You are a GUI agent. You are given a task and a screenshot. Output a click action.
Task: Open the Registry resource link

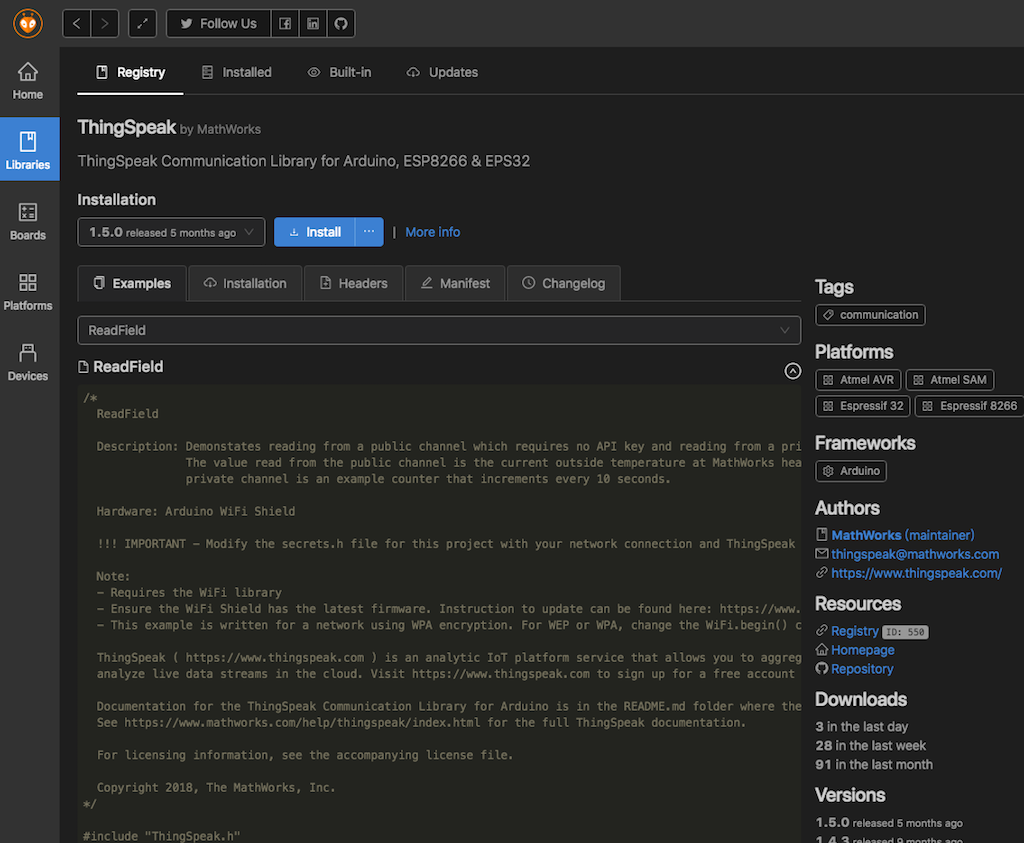tap(854, 631)
